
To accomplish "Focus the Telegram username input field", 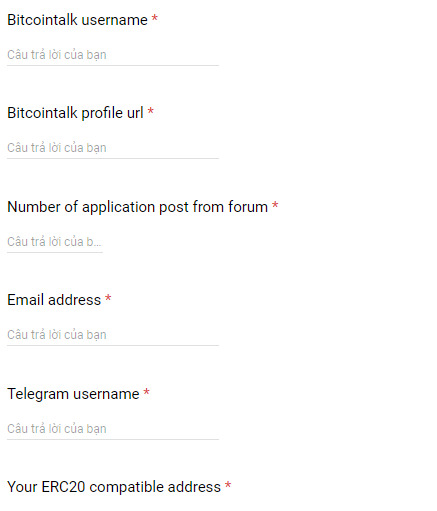I will [113, 429].
